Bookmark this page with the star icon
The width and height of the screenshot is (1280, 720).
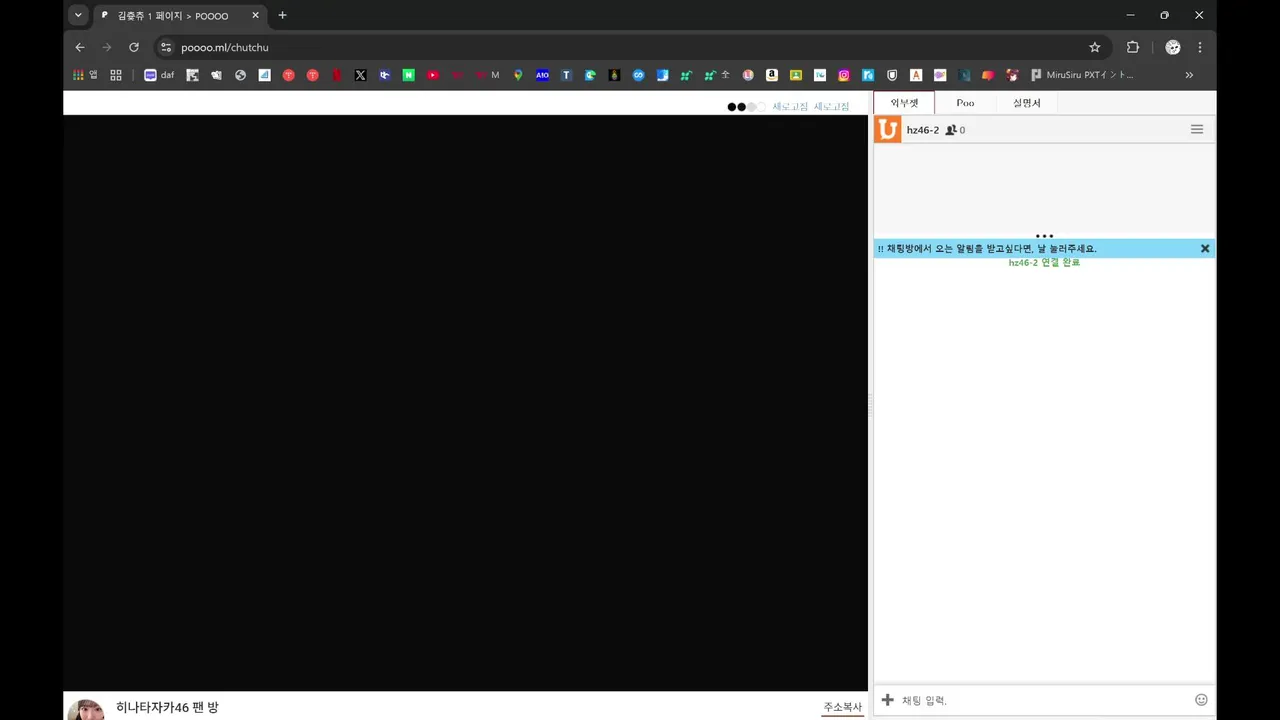click(1095, 47)
